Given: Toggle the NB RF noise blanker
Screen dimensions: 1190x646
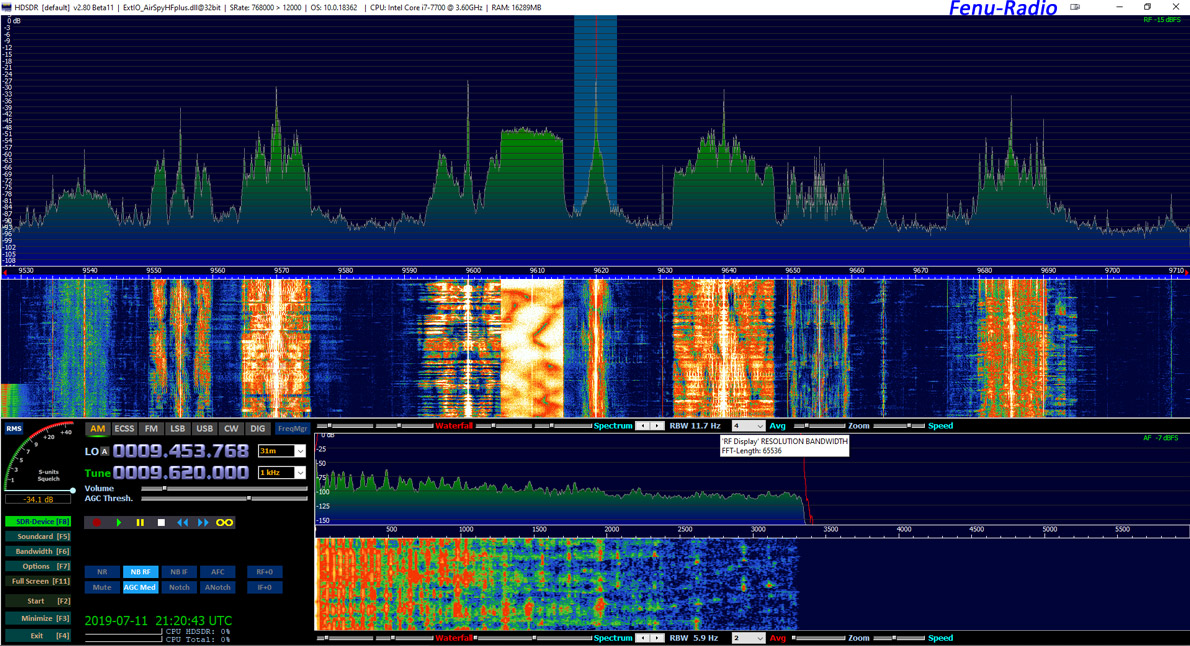Looking at the screenshot, I should [x=141, y=572].
